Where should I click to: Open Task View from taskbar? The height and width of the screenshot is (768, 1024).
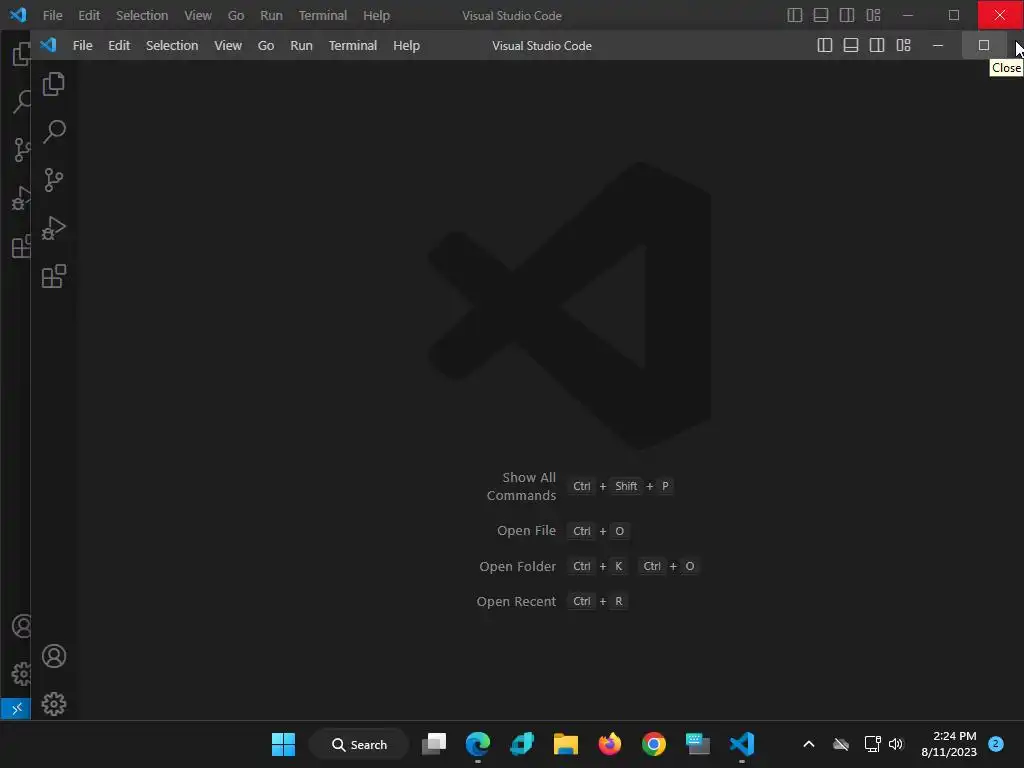(434, 744)
